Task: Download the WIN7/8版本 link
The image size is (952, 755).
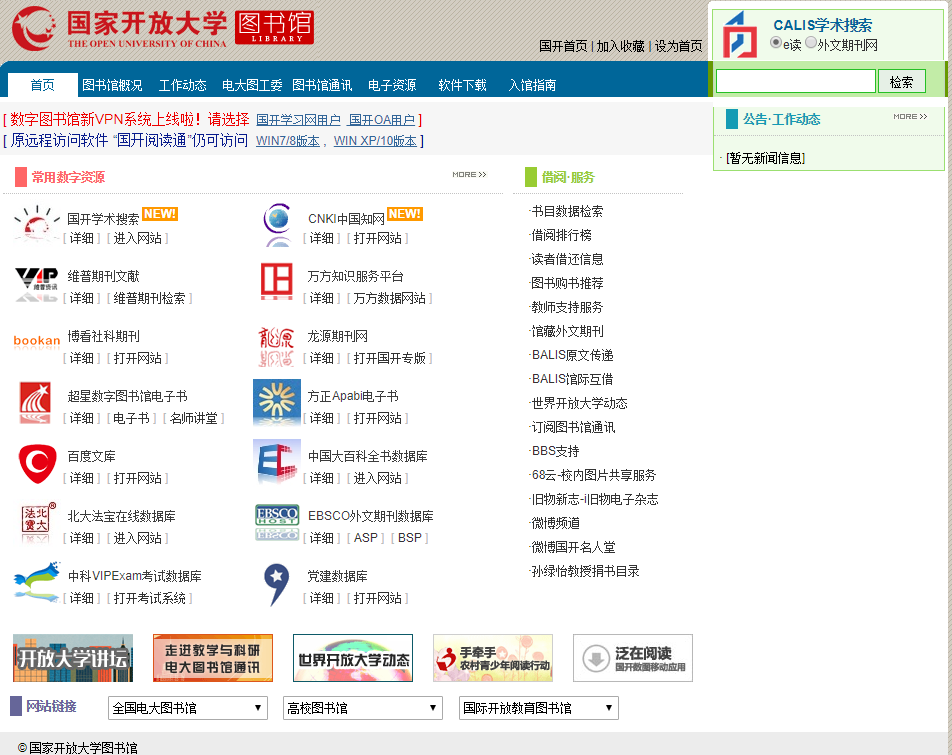Action: click(x=288, y=141)
